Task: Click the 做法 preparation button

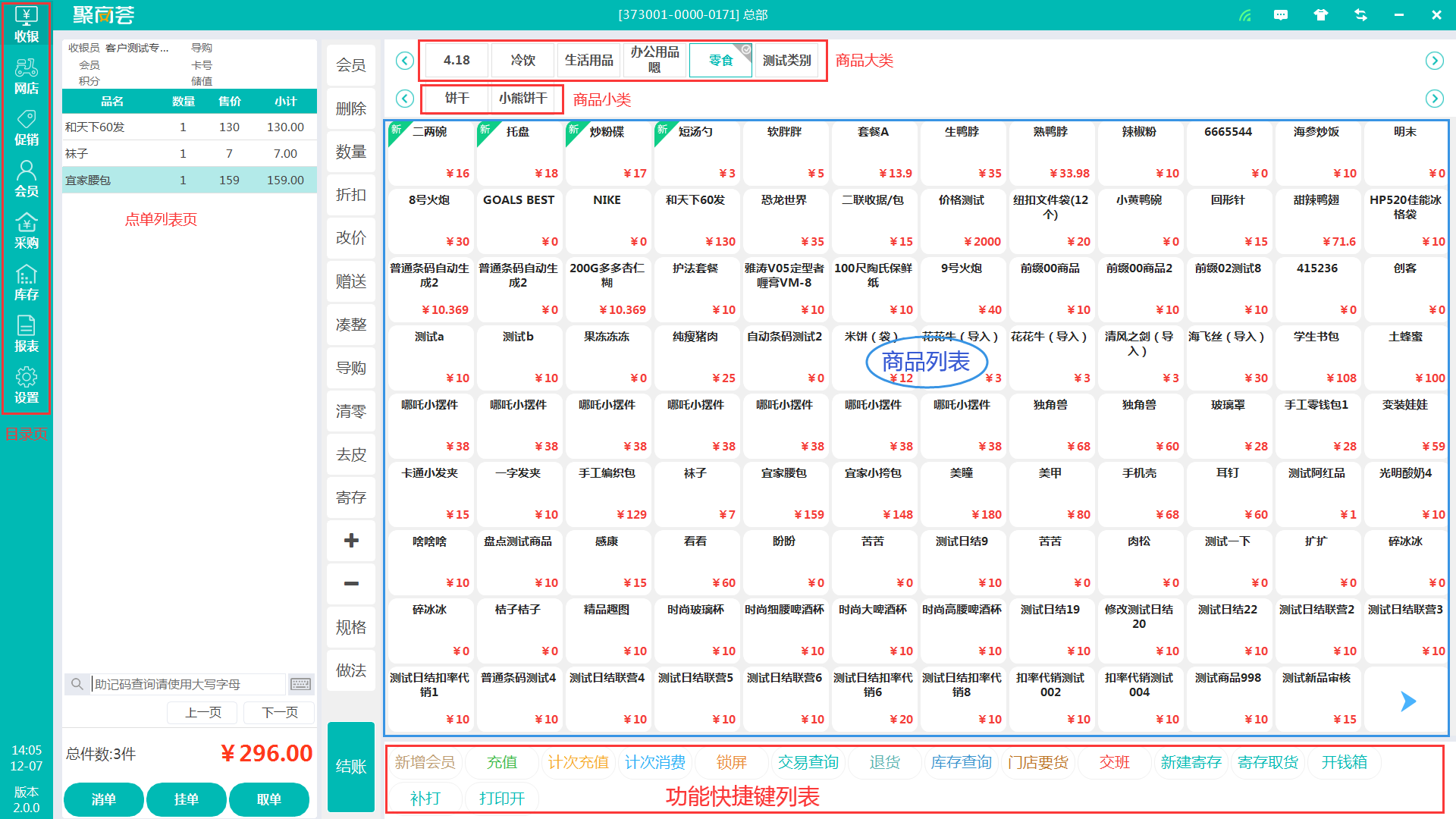Action: point(351,670)
